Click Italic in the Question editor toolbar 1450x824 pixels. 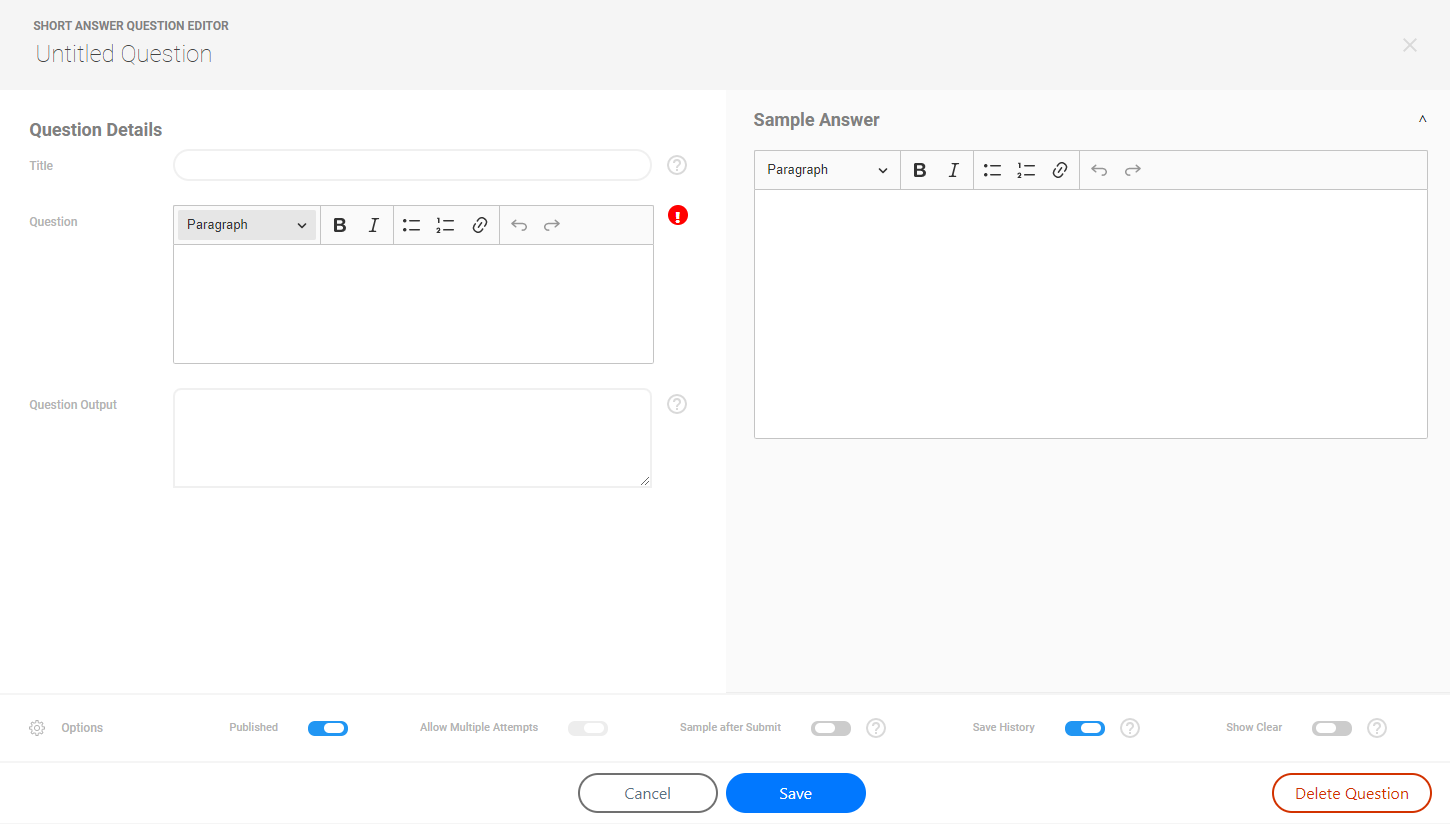click(373, 225)
